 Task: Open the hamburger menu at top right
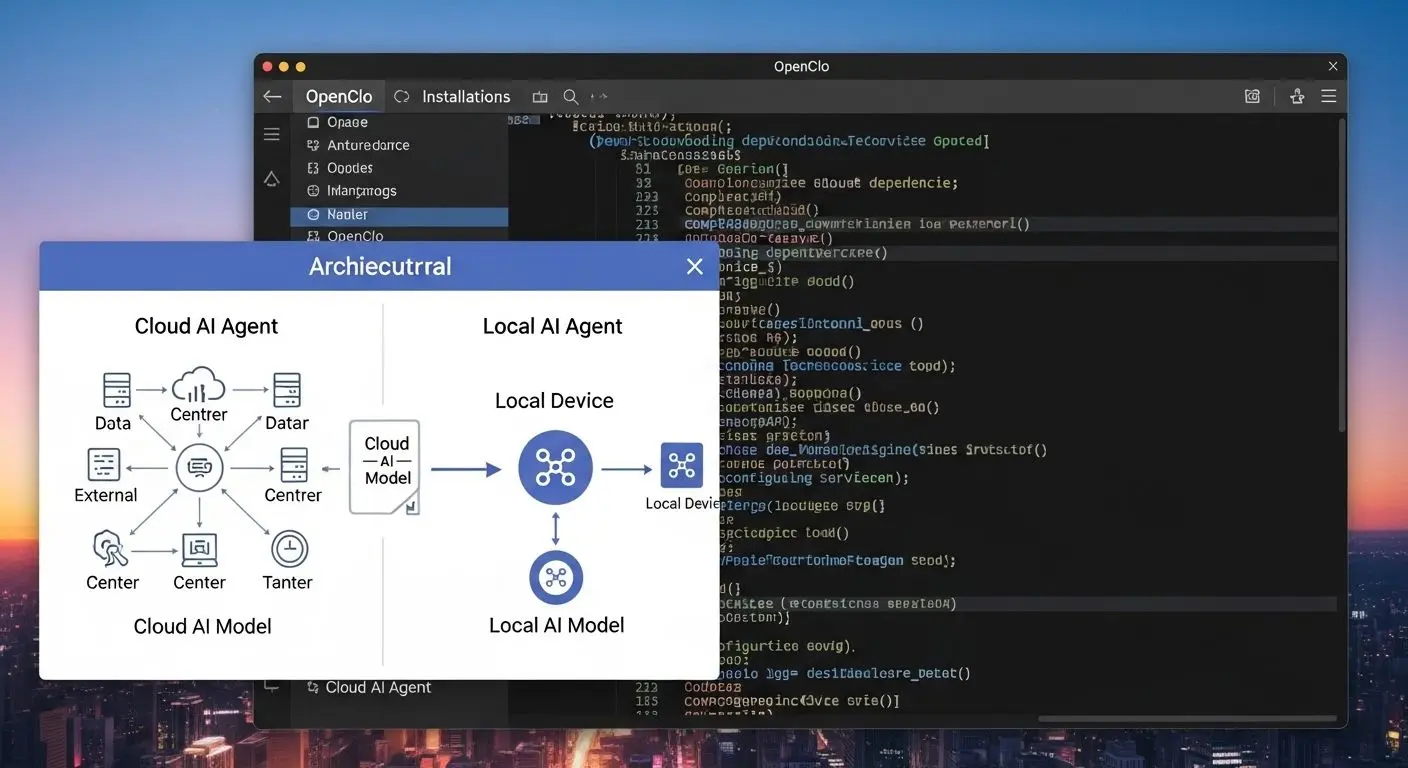(x=1329, y=97)
